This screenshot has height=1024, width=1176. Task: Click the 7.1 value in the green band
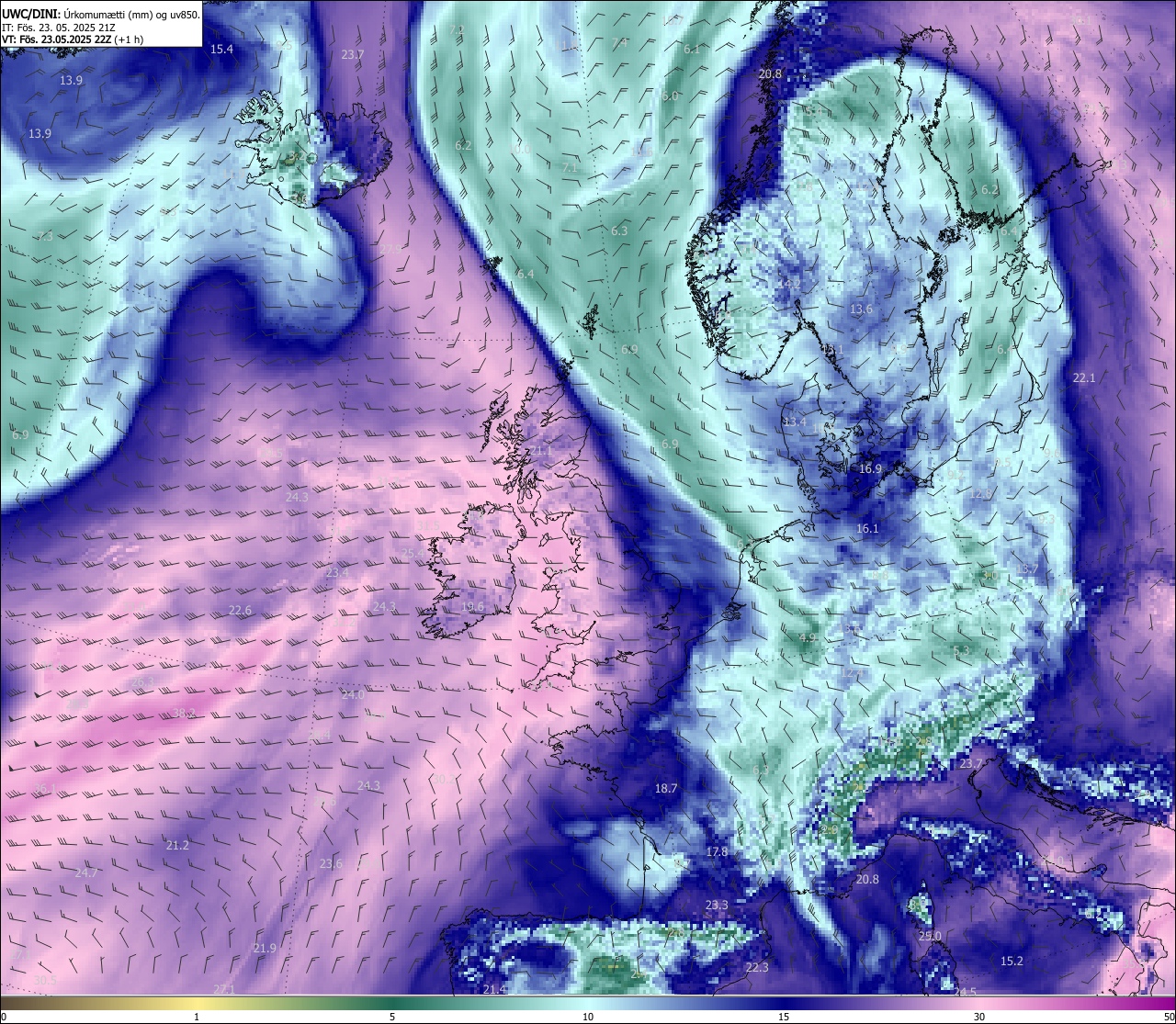570,168
